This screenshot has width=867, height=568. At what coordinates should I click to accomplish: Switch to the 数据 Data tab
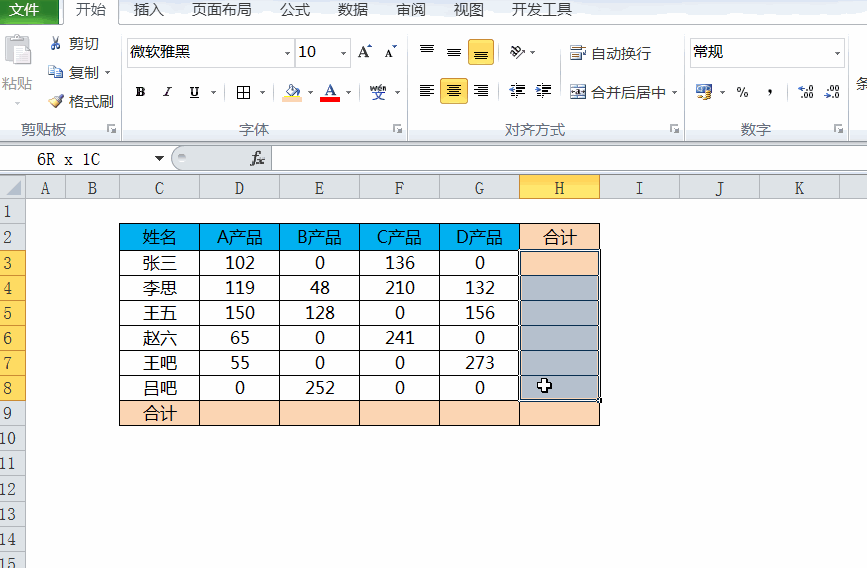tap(353, 10)
